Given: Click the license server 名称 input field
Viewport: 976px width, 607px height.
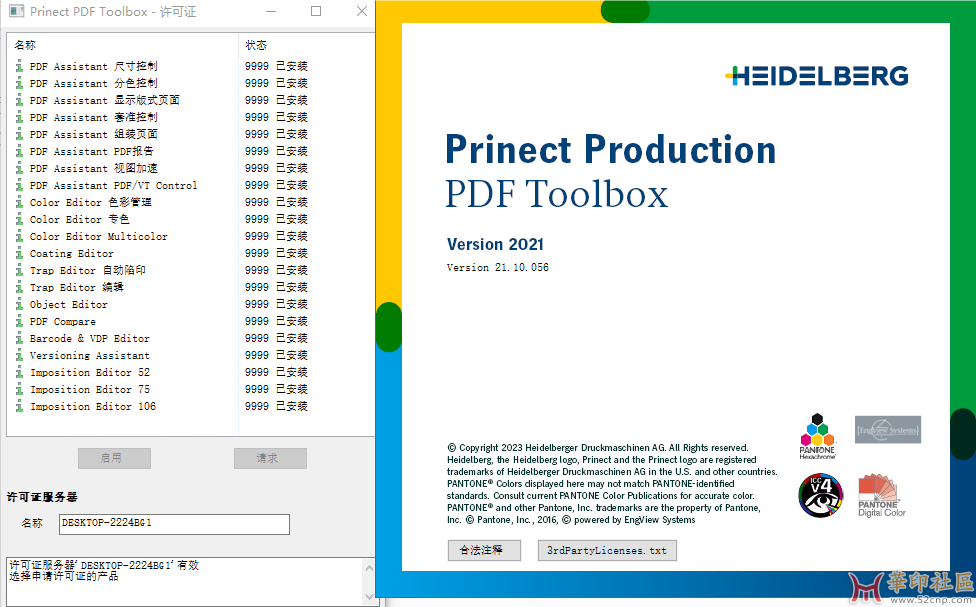Looking at the screenshot, I should [174, 524].
